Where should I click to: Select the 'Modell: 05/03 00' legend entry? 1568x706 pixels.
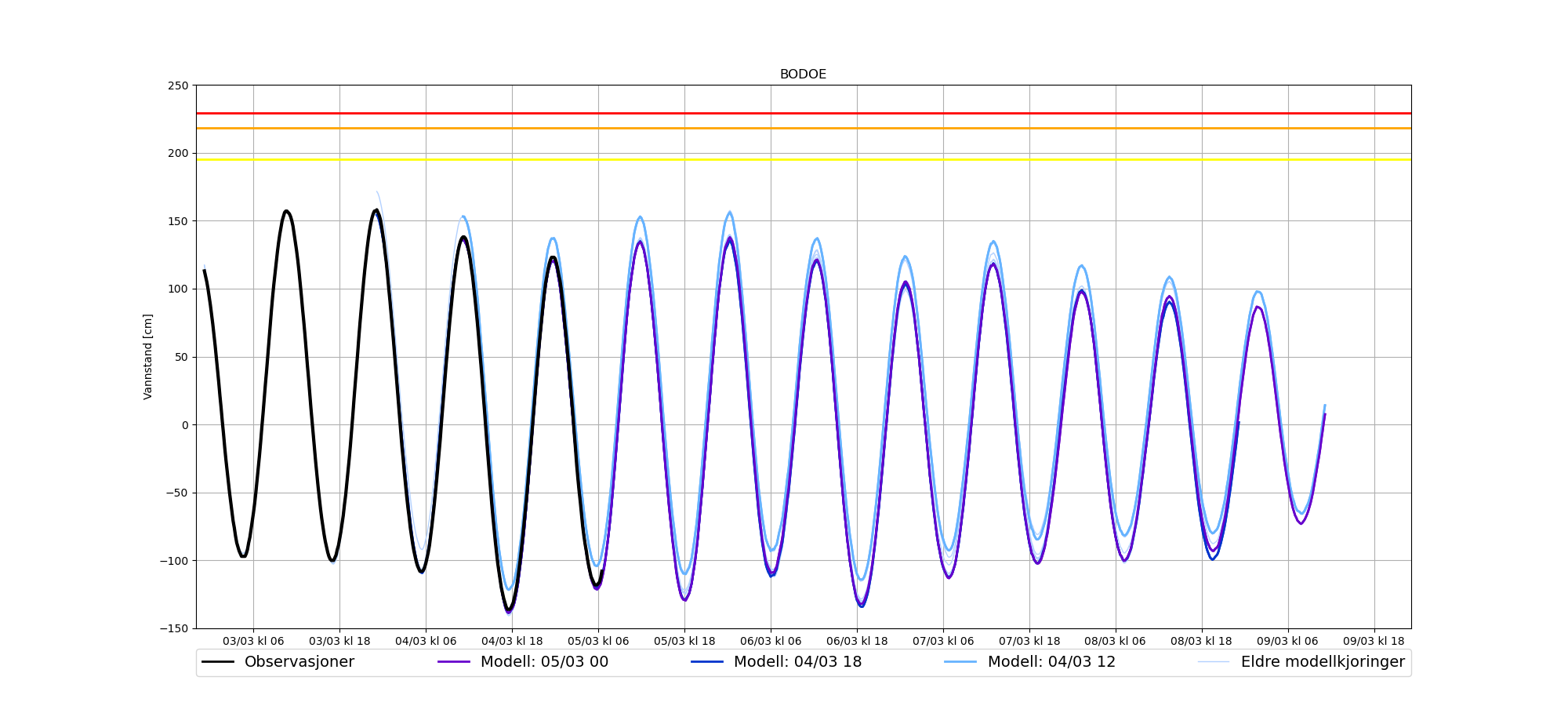544,662
